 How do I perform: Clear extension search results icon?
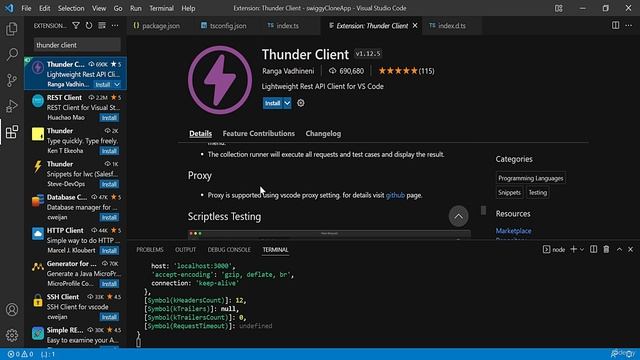[x=102, y=25]
